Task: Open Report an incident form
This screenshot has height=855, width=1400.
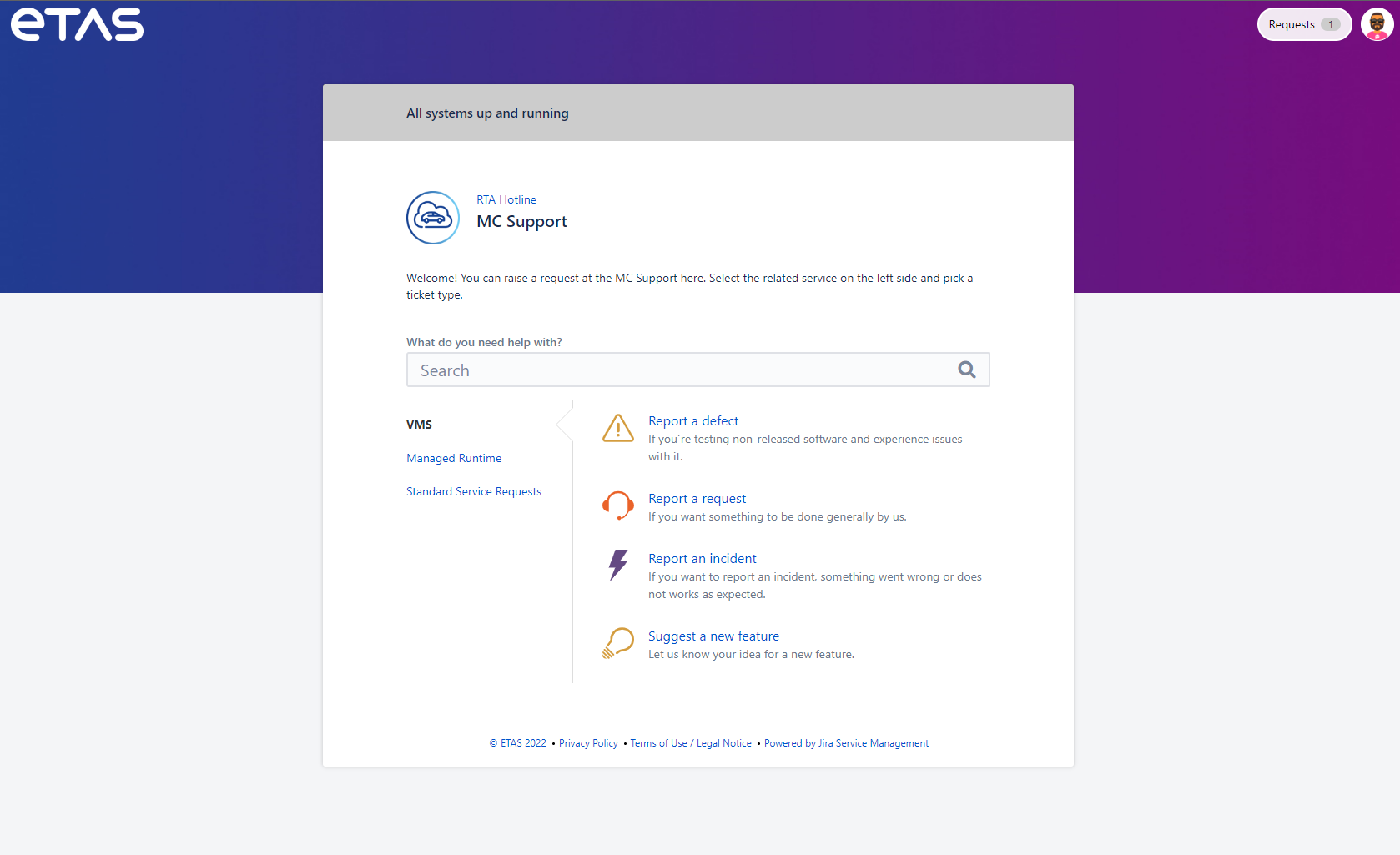Action: coord(703,559)
